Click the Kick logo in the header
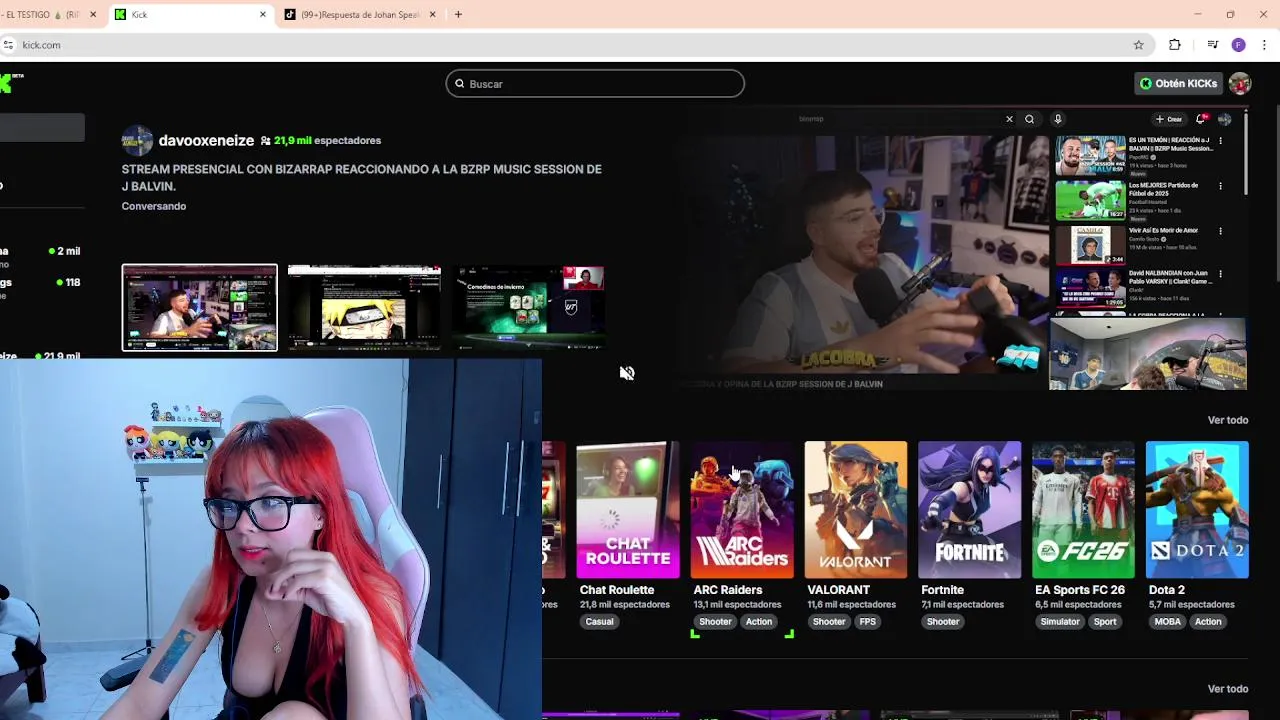This screenshot has height=720, width=1280. [x=9, y=82]
